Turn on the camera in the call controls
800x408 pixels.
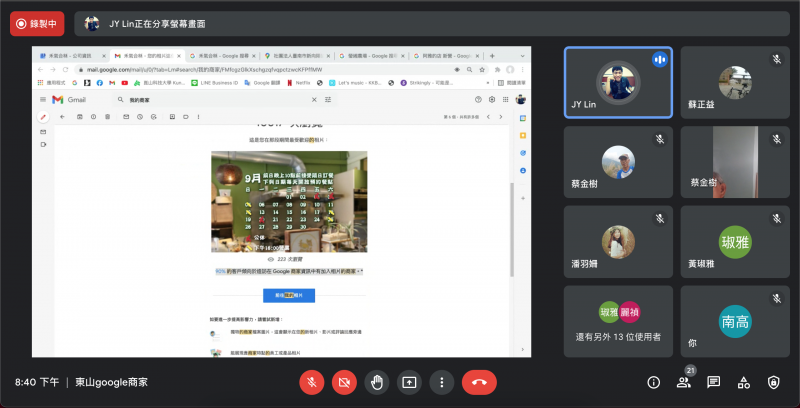point(344,382)
